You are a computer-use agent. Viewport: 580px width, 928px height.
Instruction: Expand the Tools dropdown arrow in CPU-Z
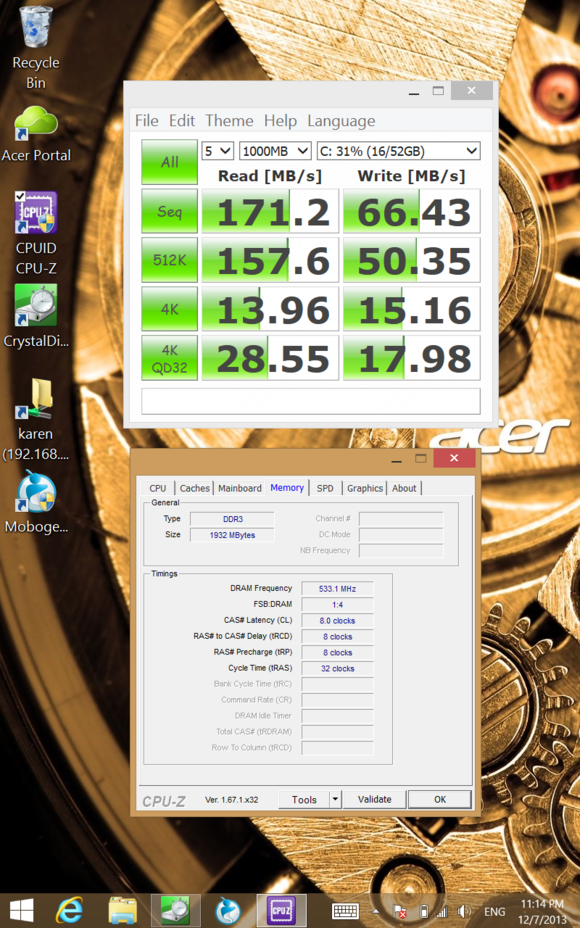point(335,800)
